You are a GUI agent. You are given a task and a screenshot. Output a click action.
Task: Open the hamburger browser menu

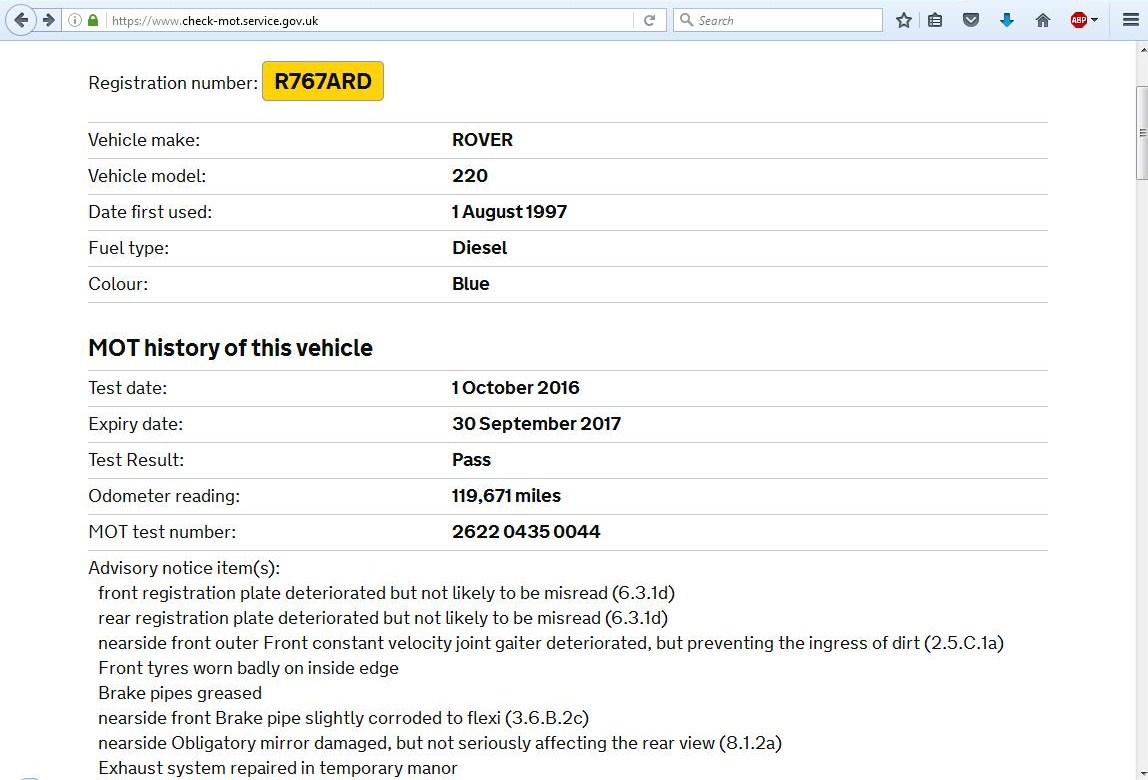[1130, 21]
